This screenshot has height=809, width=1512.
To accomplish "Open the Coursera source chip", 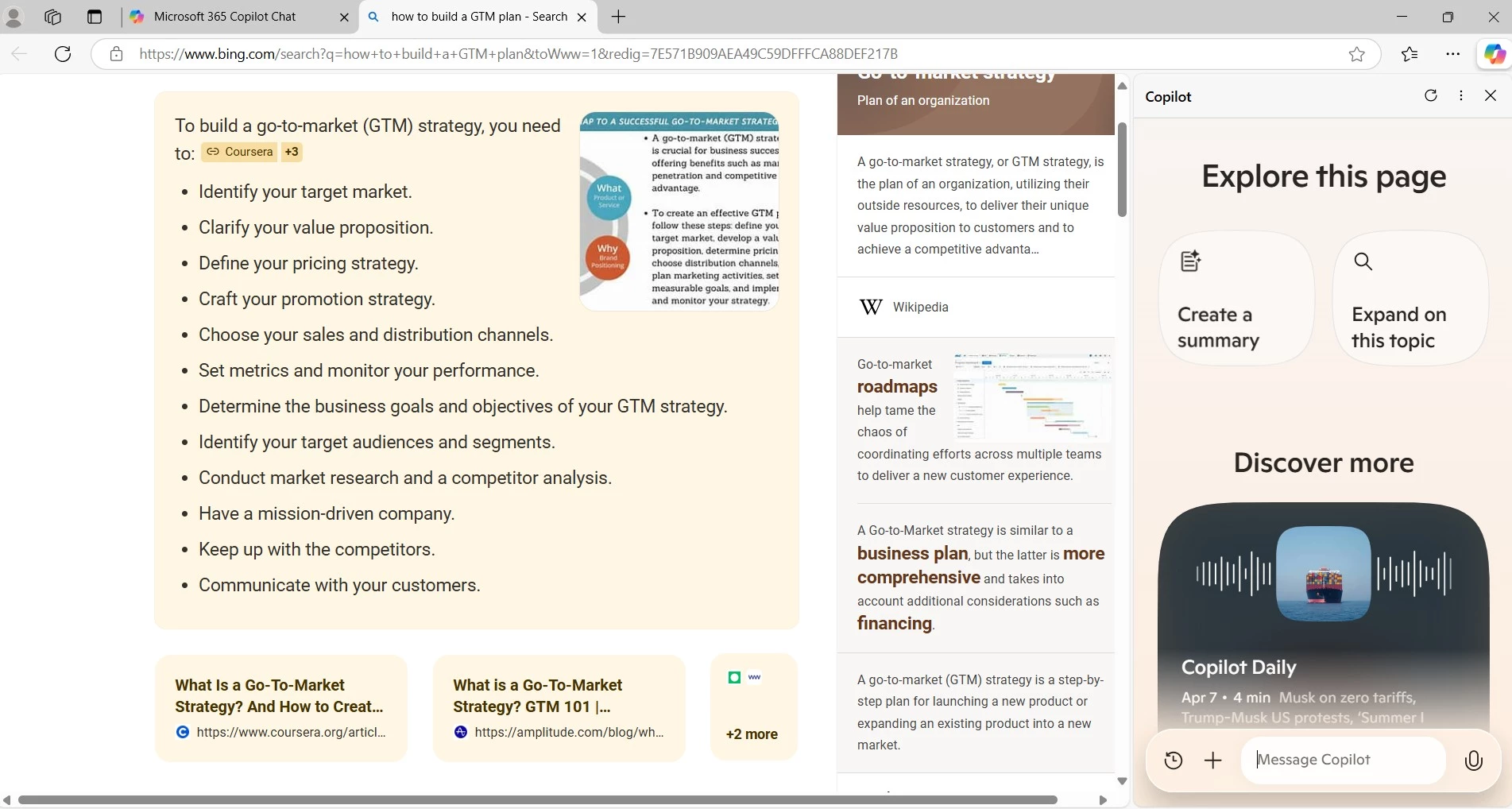I will tap(239, 152).
